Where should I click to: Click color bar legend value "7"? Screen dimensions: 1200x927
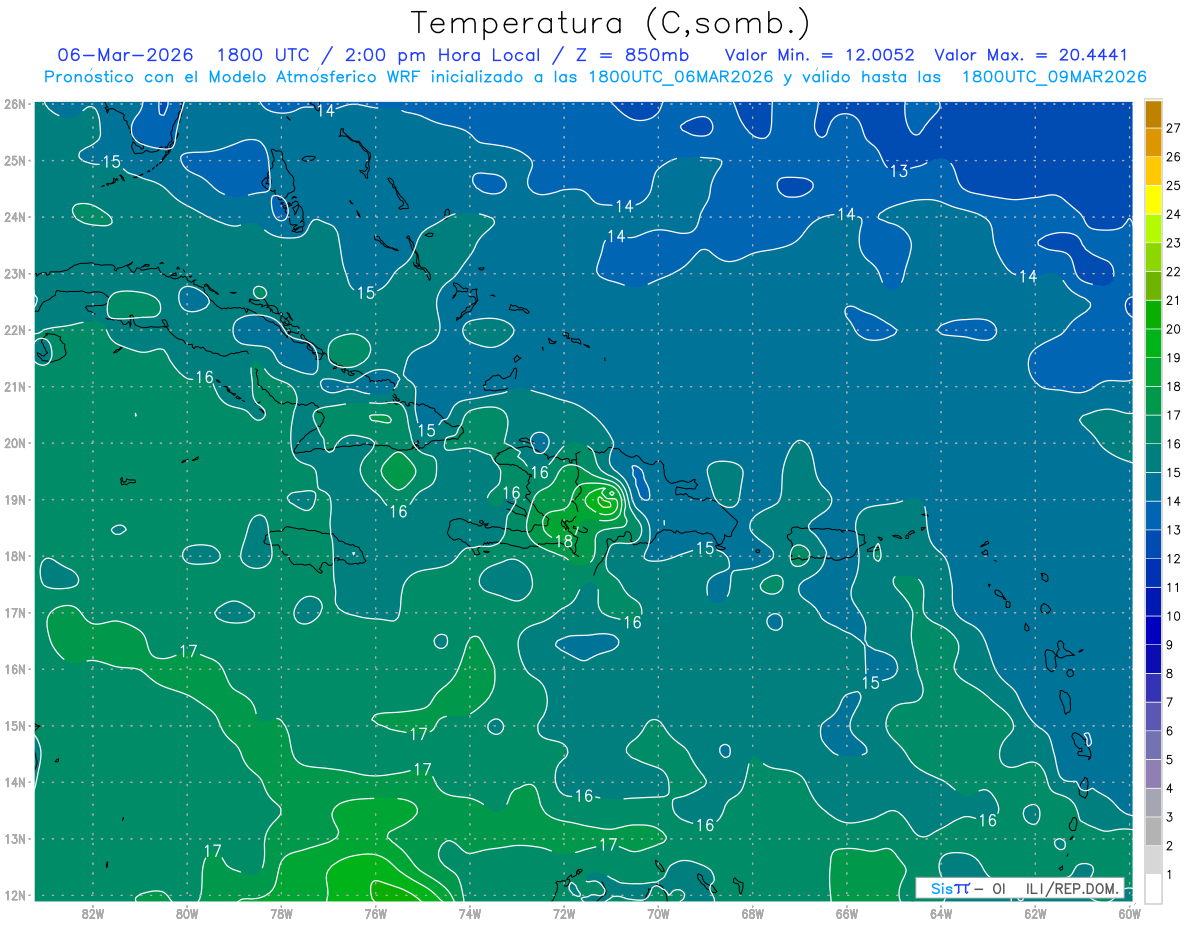(x=1170, y=703)
